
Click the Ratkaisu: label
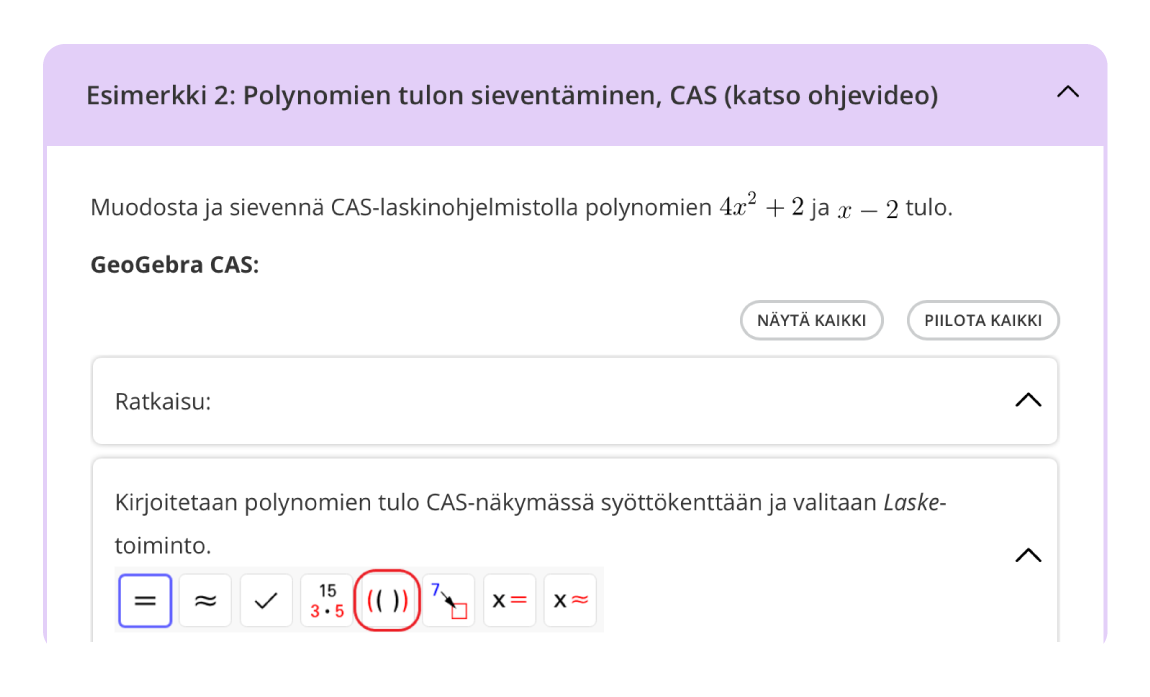pyautogui.click(x=163, y=402)
